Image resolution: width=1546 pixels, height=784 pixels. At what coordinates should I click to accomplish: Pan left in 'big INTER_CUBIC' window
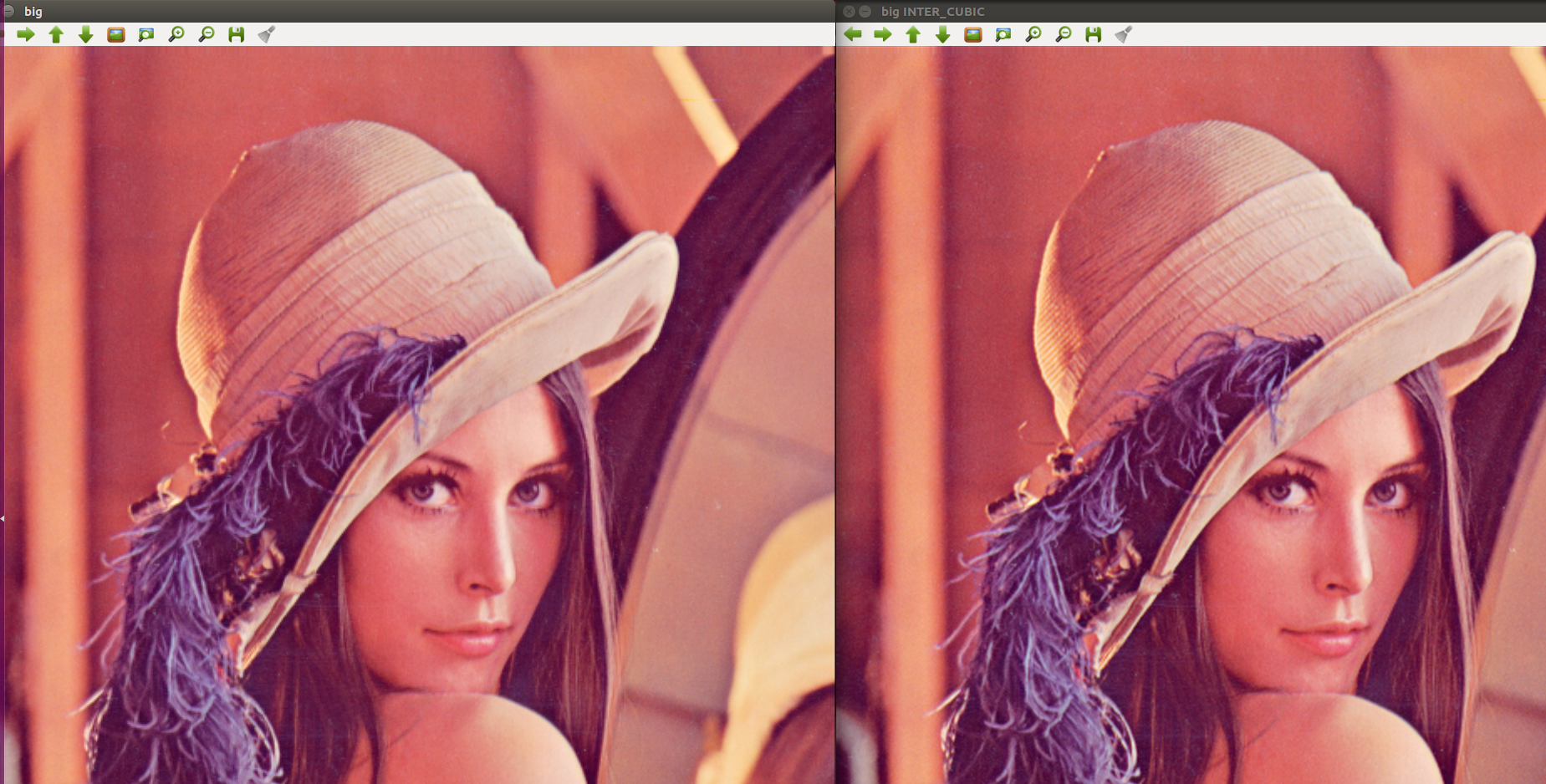pos(853,34)
